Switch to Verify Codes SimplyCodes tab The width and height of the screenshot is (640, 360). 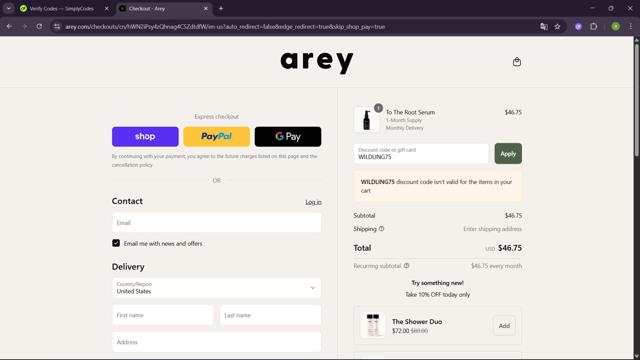click(x=61, y=8)
